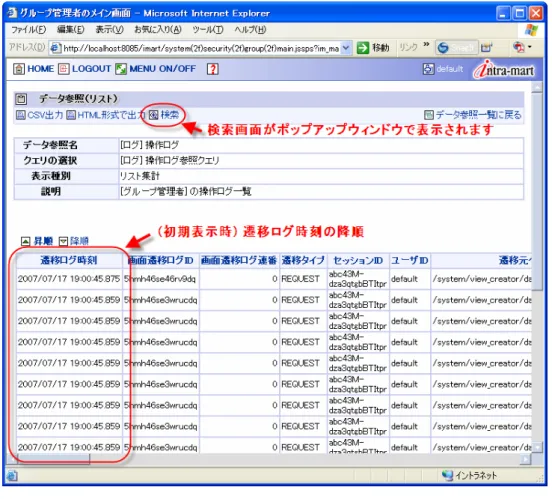The image size is (552, 499).
Task: Open the ファイル(F) menu
Action: pos(29,30)
